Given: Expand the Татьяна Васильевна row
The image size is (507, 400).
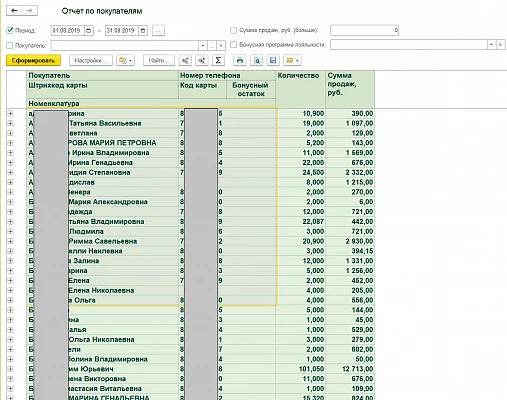Looking at the screenshot, I should point(11,123).
